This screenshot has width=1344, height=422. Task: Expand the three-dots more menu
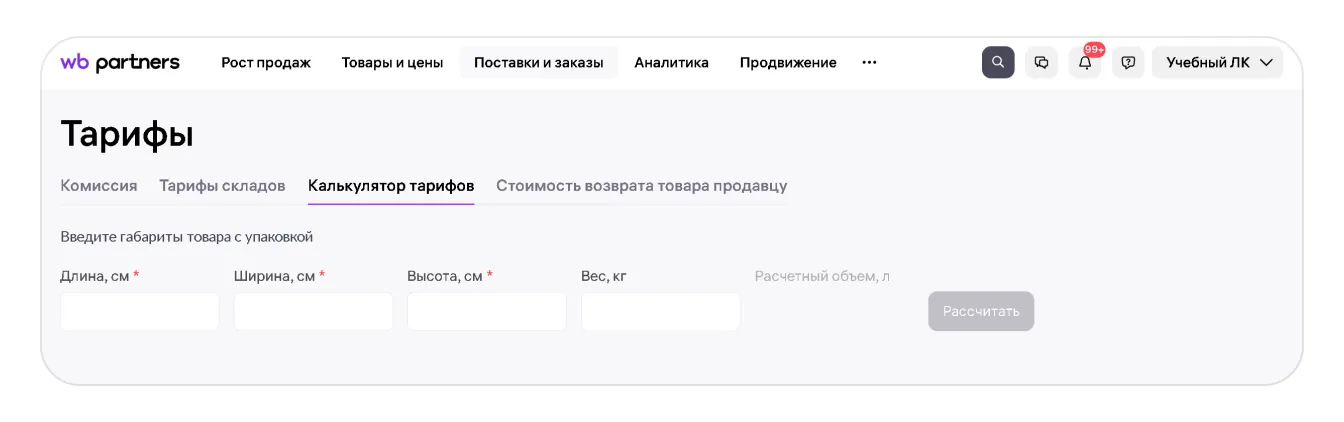[x=869, y=62]
